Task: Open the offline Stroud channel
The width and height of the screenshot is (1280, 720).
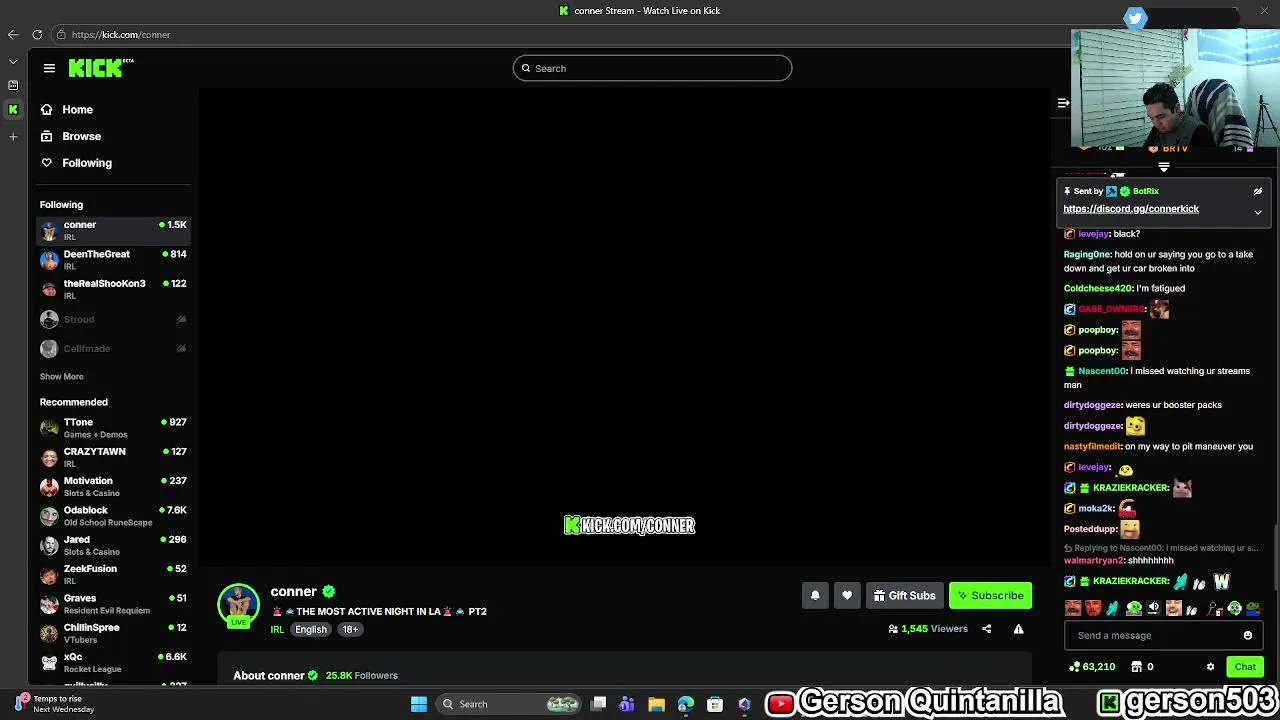Action: [x=113, y=319]
